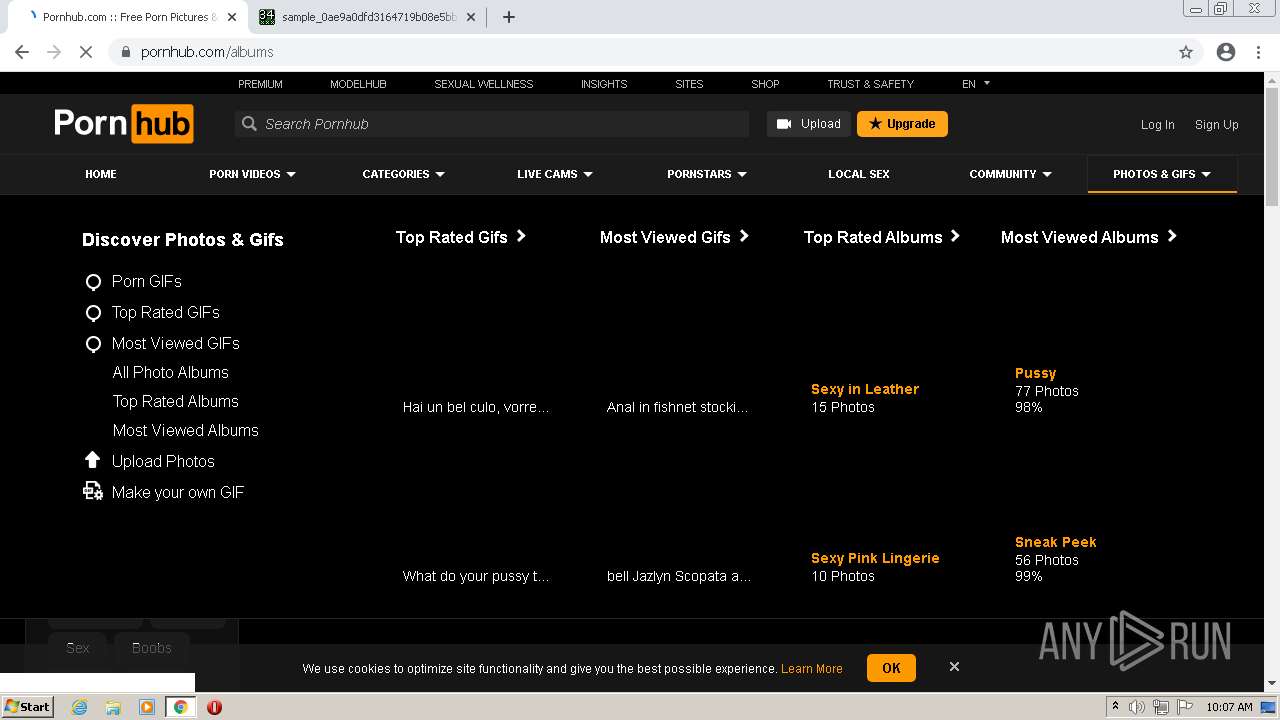Screen dimensions: 1280x720
Task: Click the orange Upgrade button
Action: [x=902, y=124]
